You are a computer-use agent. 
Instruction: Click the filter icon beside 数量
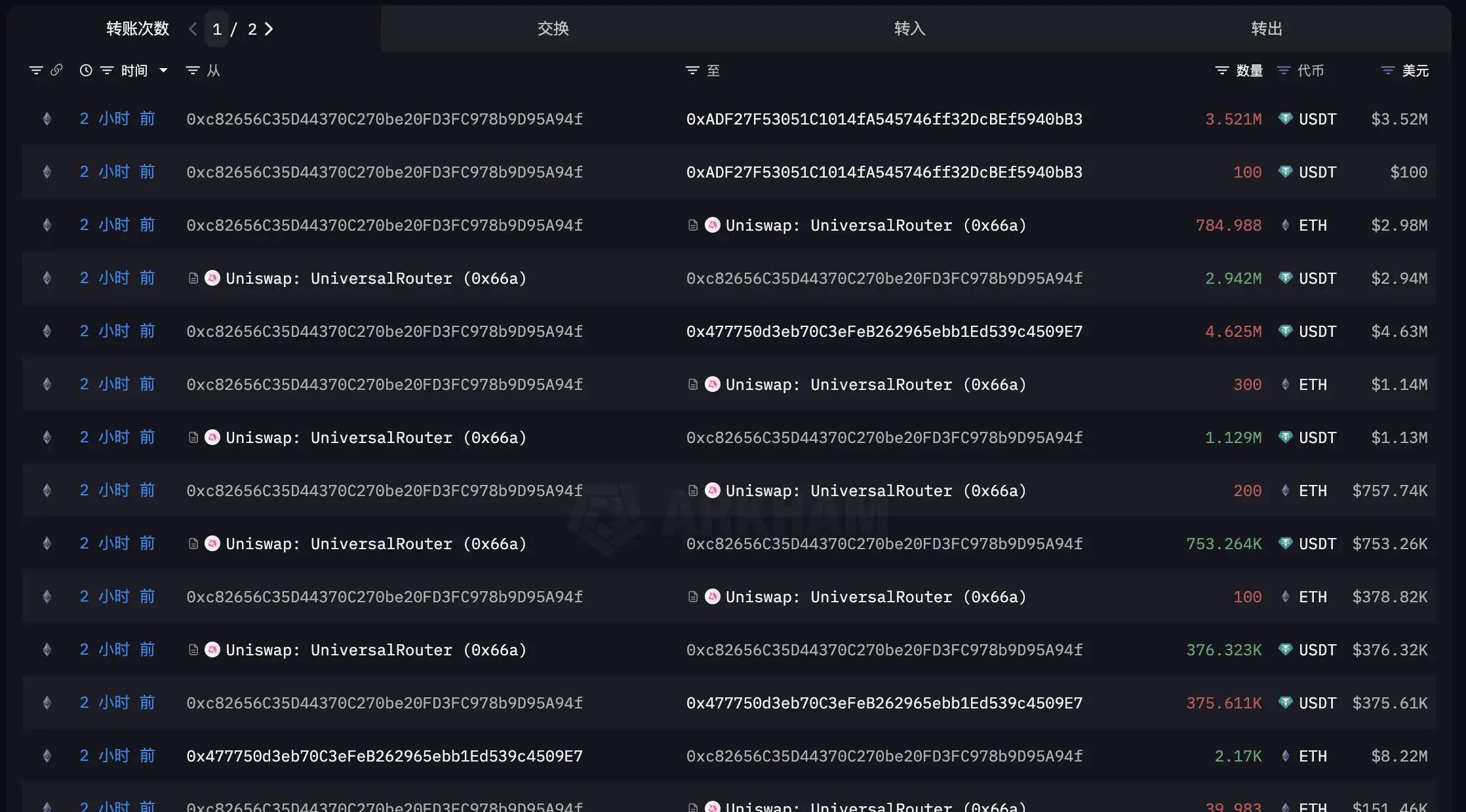tap(1221, 70)
